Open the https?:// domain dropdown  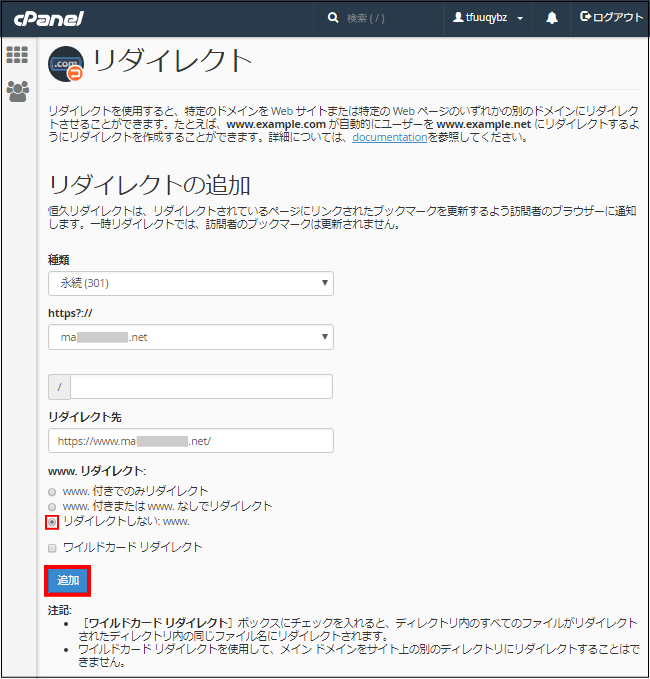(x=191, y=337)
